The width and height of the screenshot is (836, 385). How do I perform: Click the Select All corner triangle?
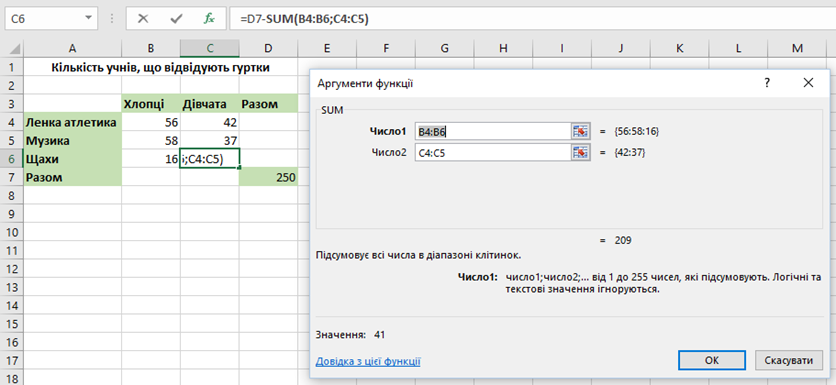pos(15,49)
